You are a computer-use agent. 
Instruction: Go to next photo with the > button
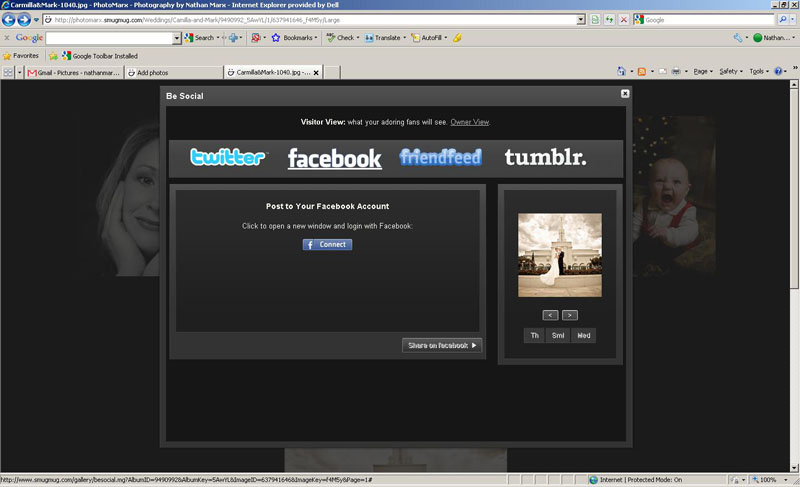point(570,315)
